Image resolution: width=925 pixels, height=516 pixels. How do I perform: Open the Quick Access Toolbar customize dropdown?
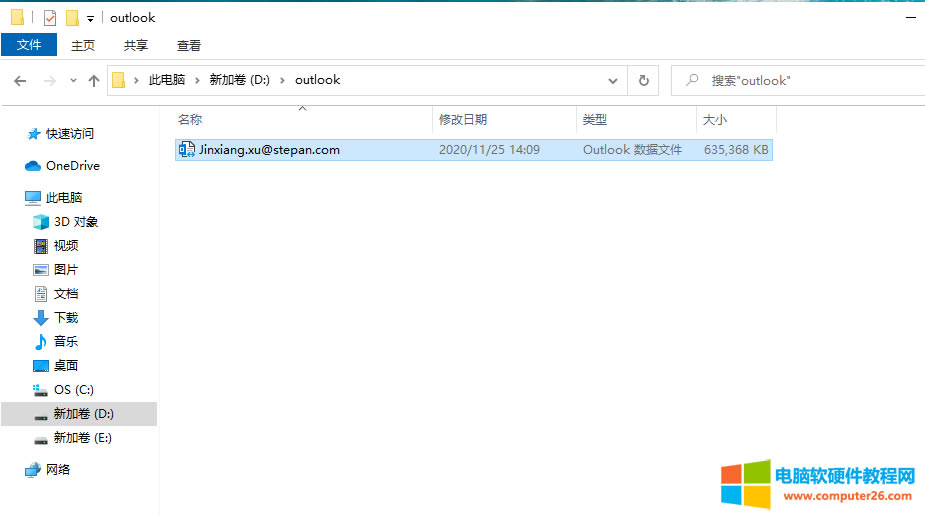(x=90, y=18)
